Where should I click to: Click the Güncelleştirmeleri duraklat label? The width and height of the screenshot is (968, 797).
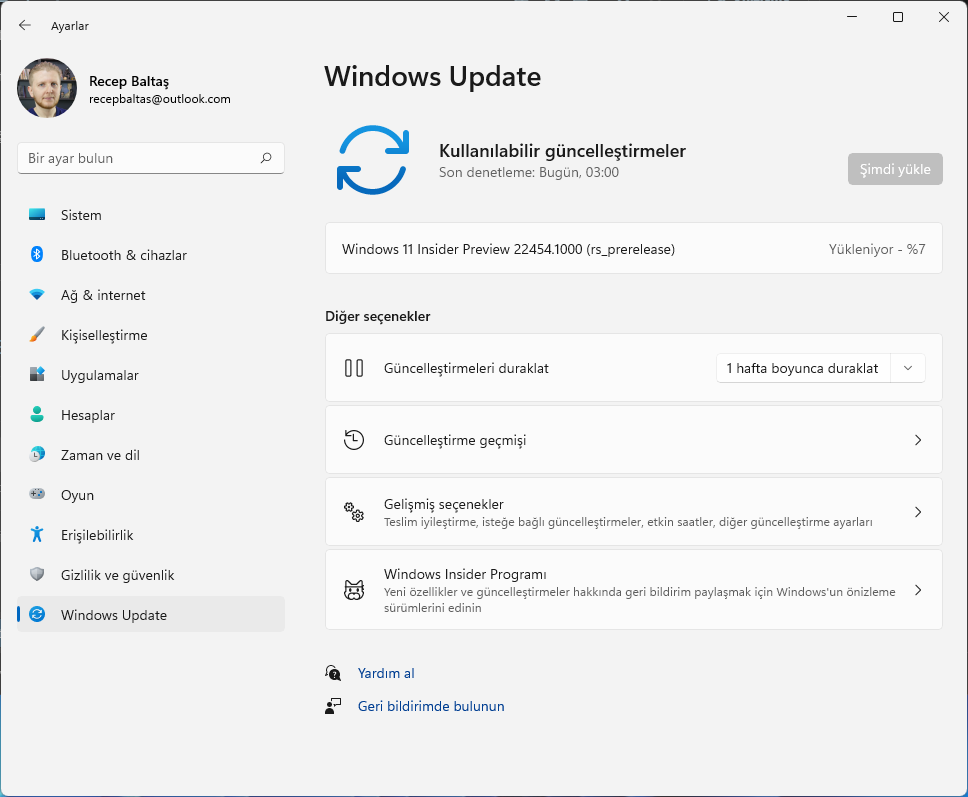[466, 368]
